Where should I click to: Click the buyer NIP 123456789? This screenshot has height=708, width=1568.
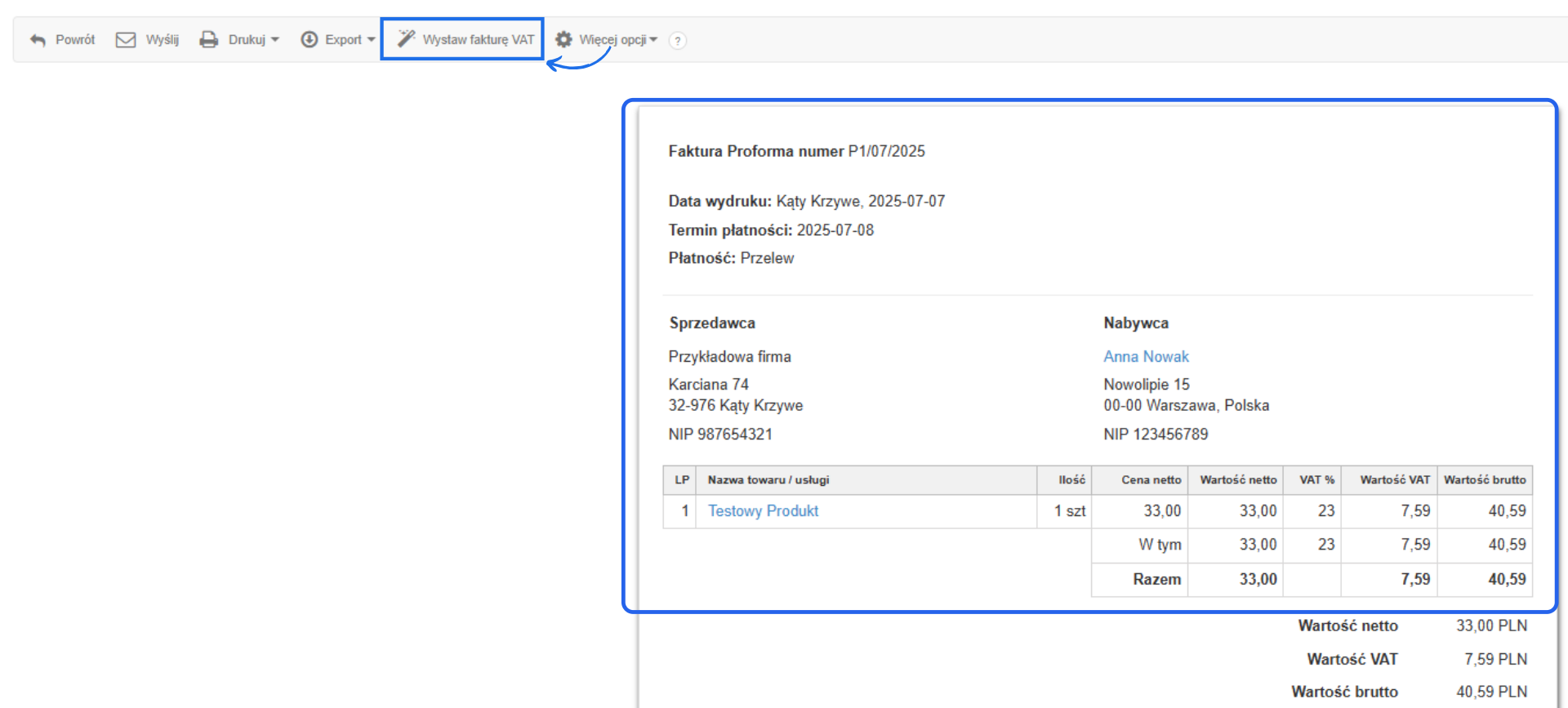coord(1156,434)
